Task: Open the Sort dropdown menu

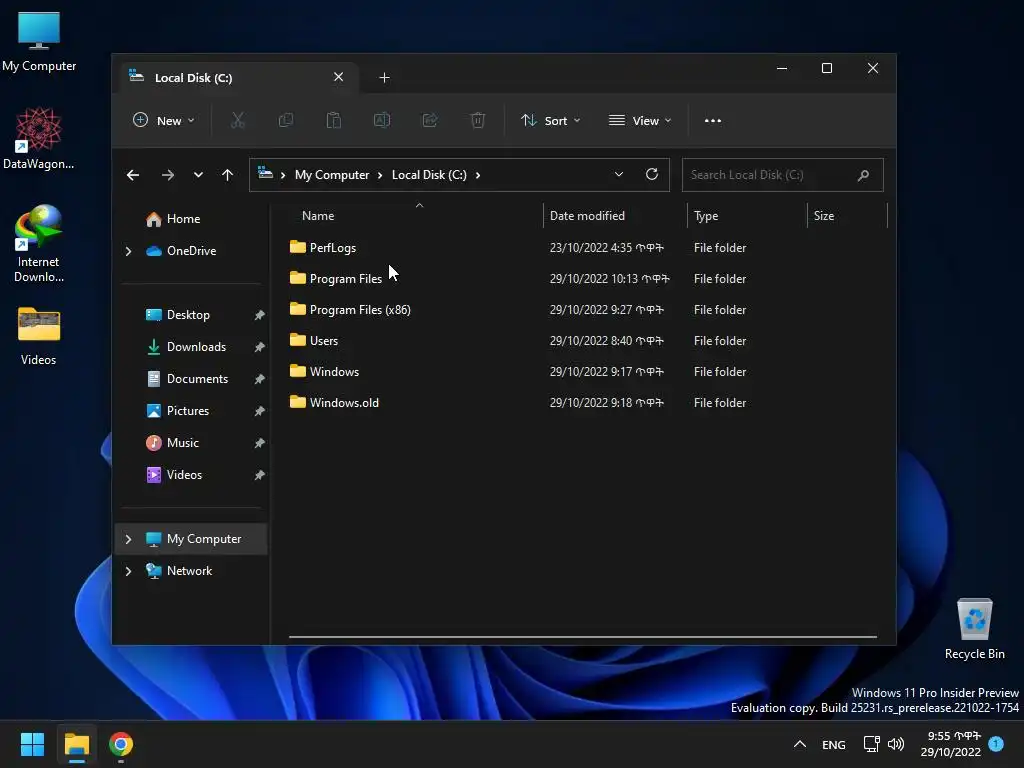Action: 550,120
